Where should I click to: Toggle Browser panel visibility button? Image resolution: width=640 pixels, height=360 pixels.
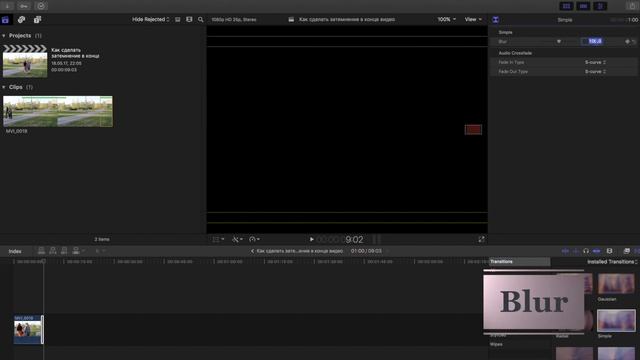(567, 6)
